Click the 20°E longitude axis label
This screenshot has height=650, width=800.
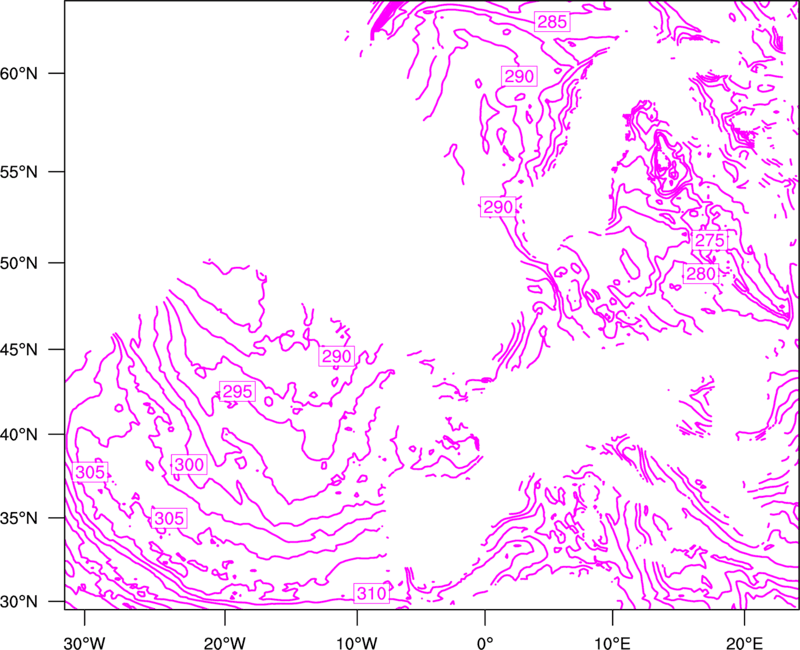pyautogui.click(x=744, y=643)
